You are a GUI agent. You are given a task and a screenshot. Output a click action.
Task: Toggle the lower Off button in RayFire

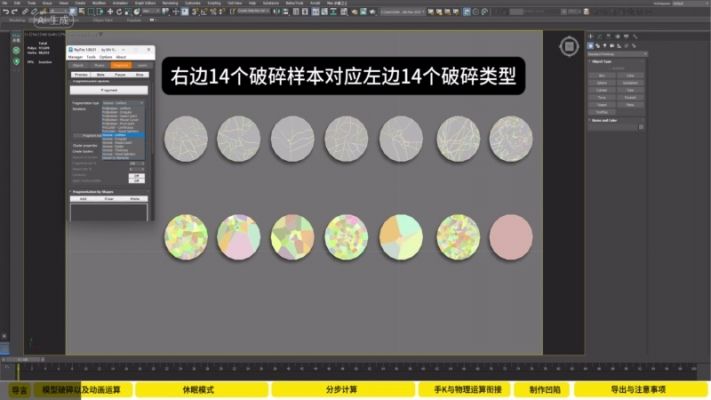136,181
